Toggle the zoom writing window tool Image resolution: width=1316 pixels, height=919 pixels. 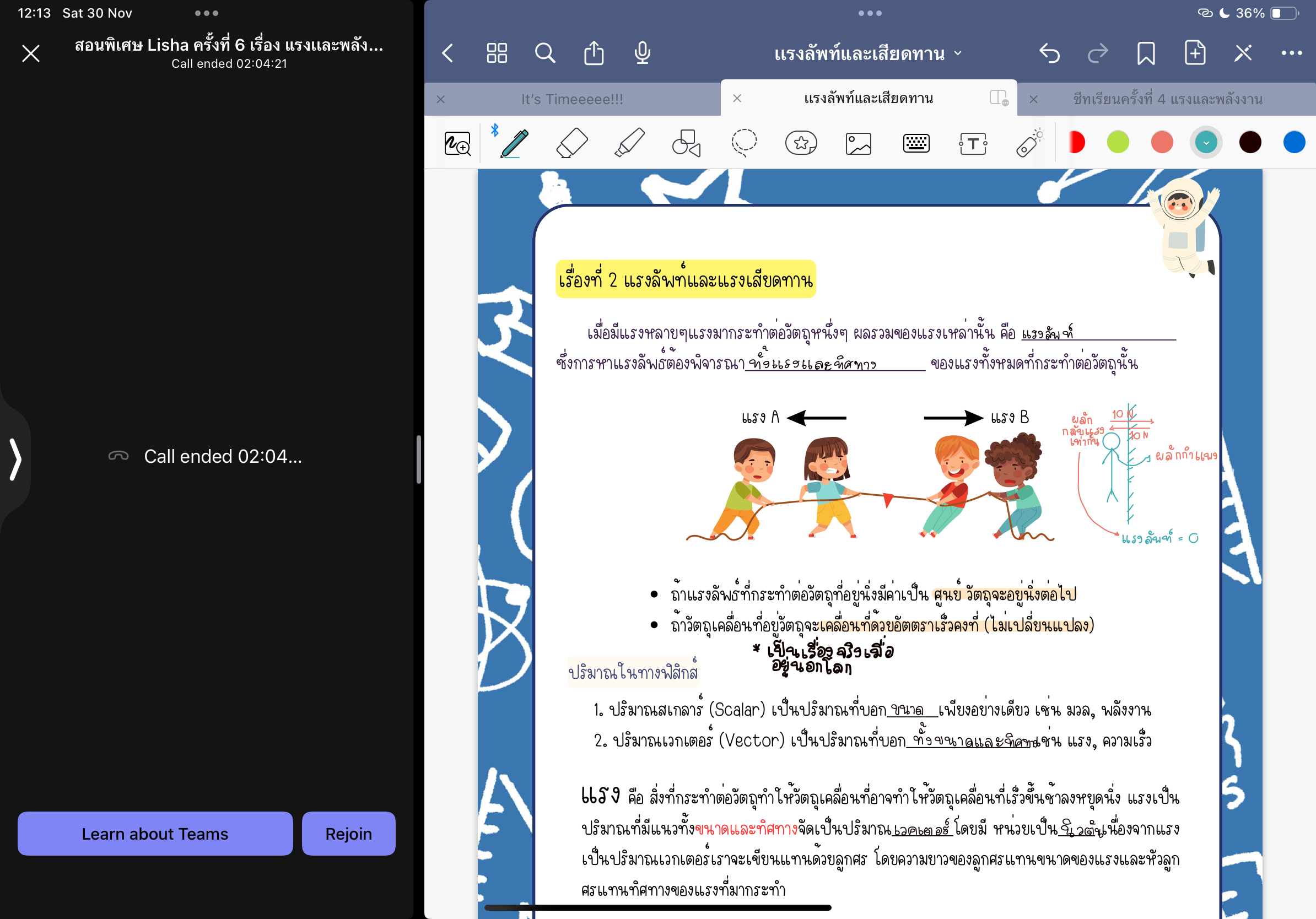[457, 143]
